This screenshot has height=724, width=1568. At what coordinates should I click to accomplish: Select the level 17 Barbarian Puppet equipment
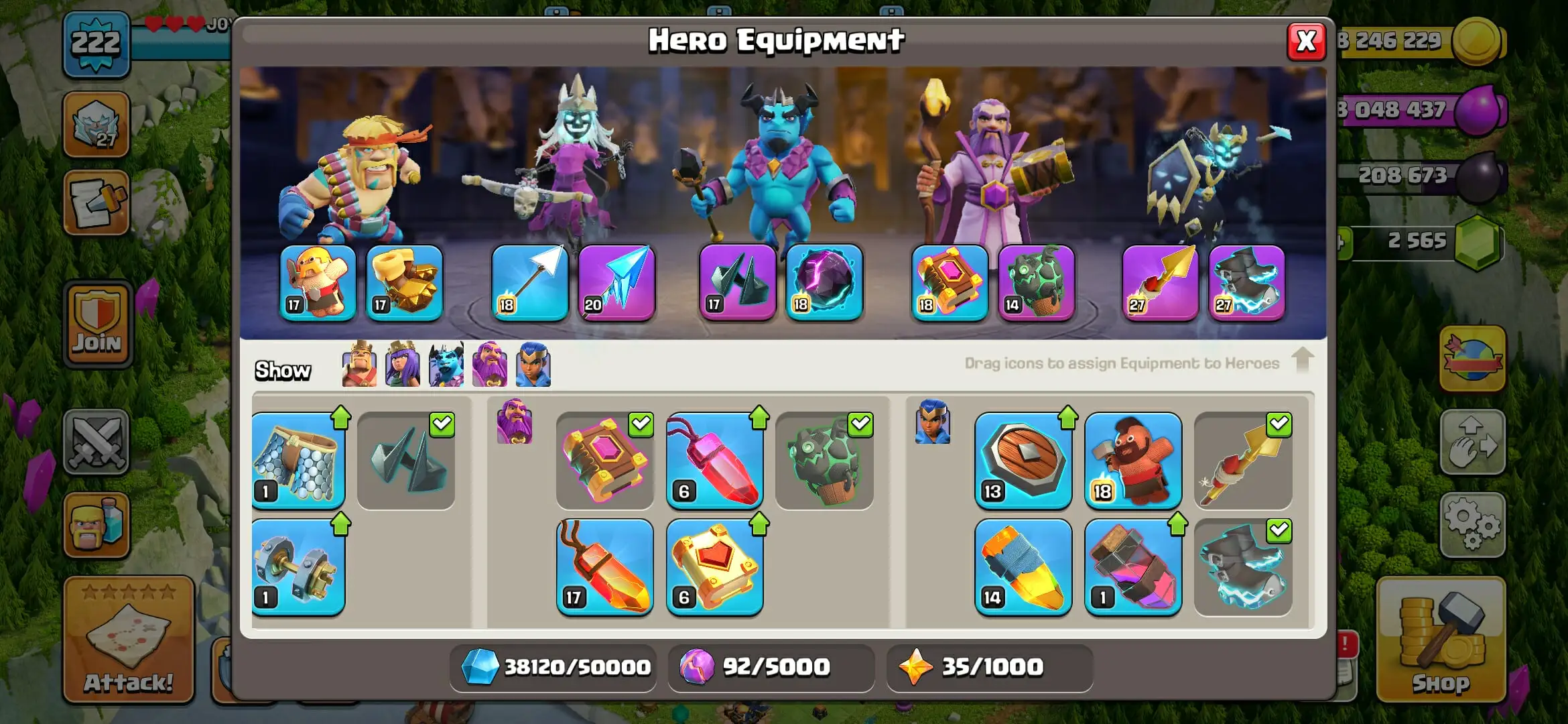[318, 282]
